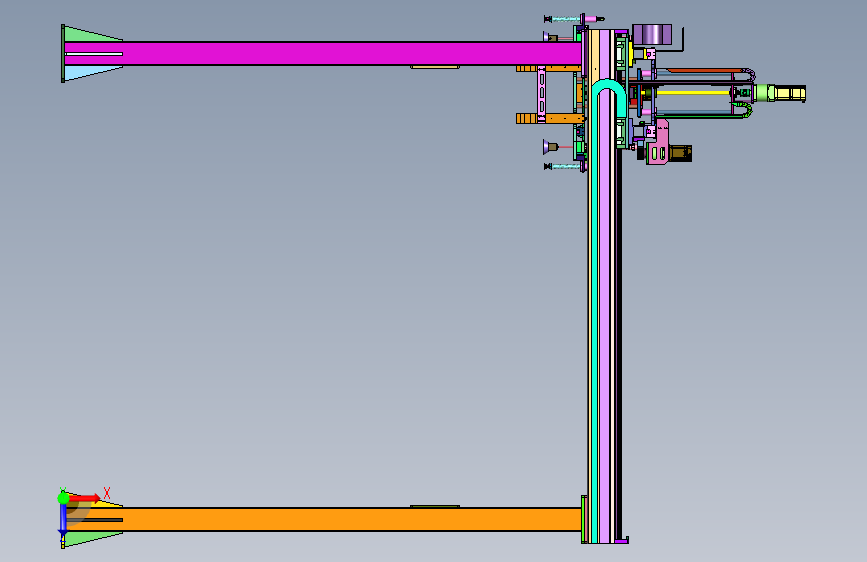Click the red X axis arrow
This screenshot has width=867, height=562.
point(84,498)
